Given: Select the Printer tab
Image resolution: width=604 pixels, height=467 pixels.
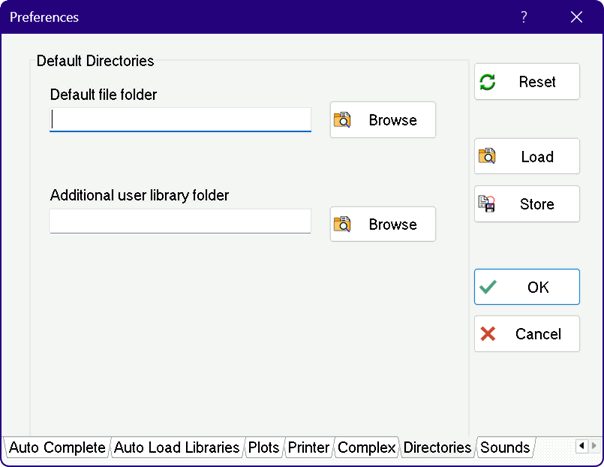Looking at the screenshot, I should pos(308,447).
